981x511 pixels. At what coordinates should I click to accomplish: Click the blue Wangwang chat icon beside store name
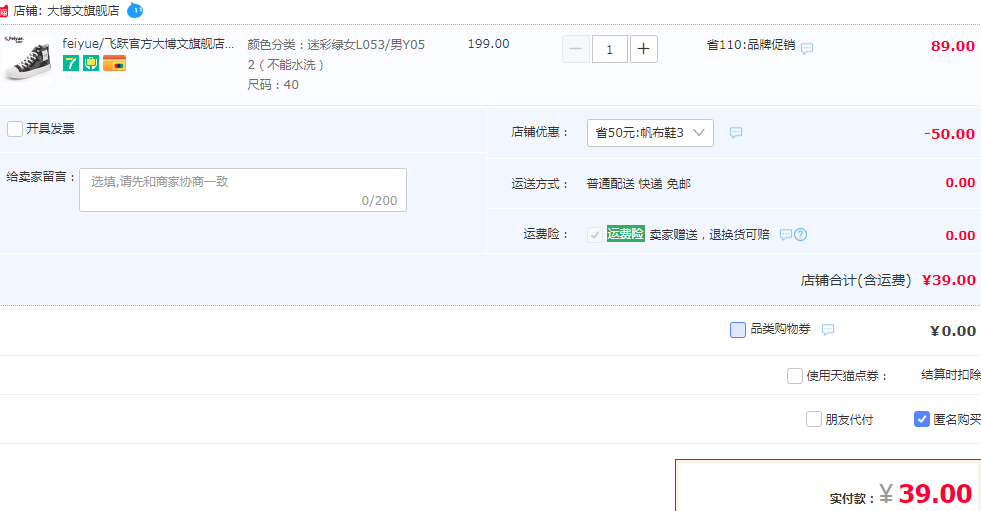coord(135,10)
